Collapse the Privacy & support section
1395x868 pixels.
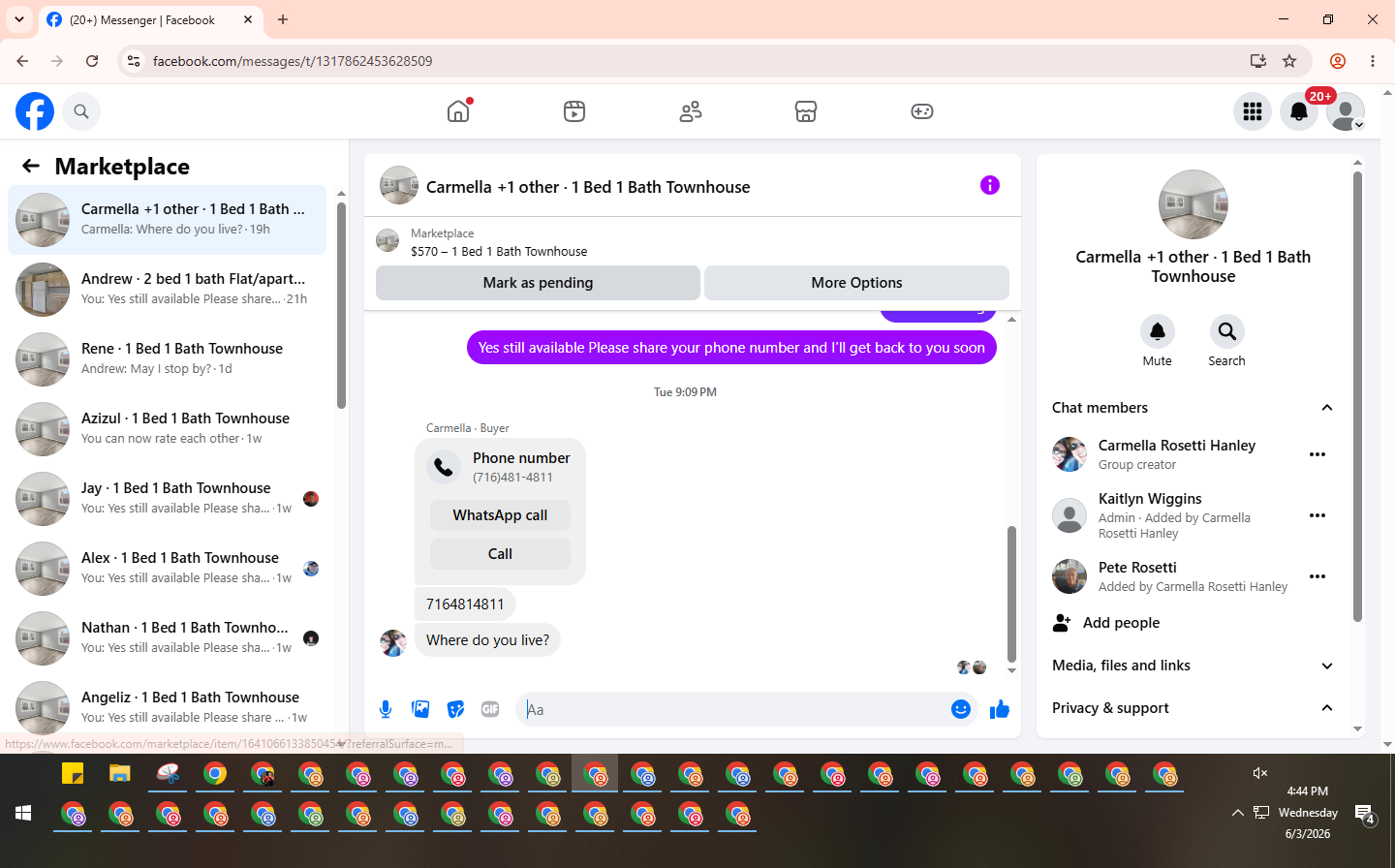point(1327,708)
